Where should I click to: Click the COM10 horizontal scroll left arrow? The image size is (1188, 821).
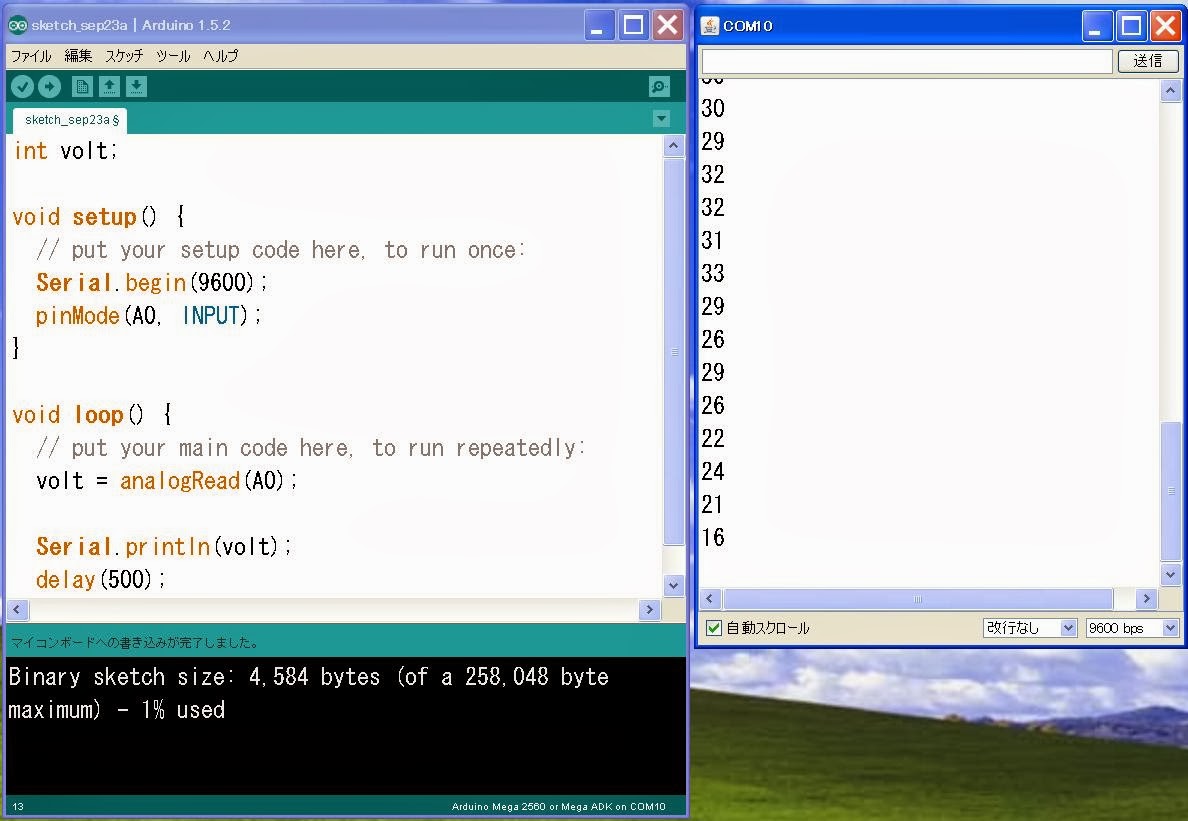709,599
